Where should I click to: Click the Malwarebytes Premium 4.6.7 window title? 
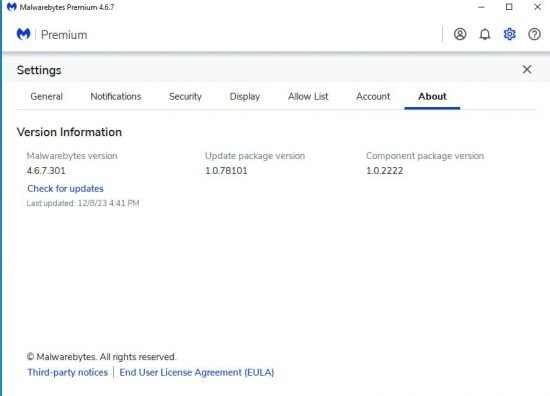tap(67, 7)
